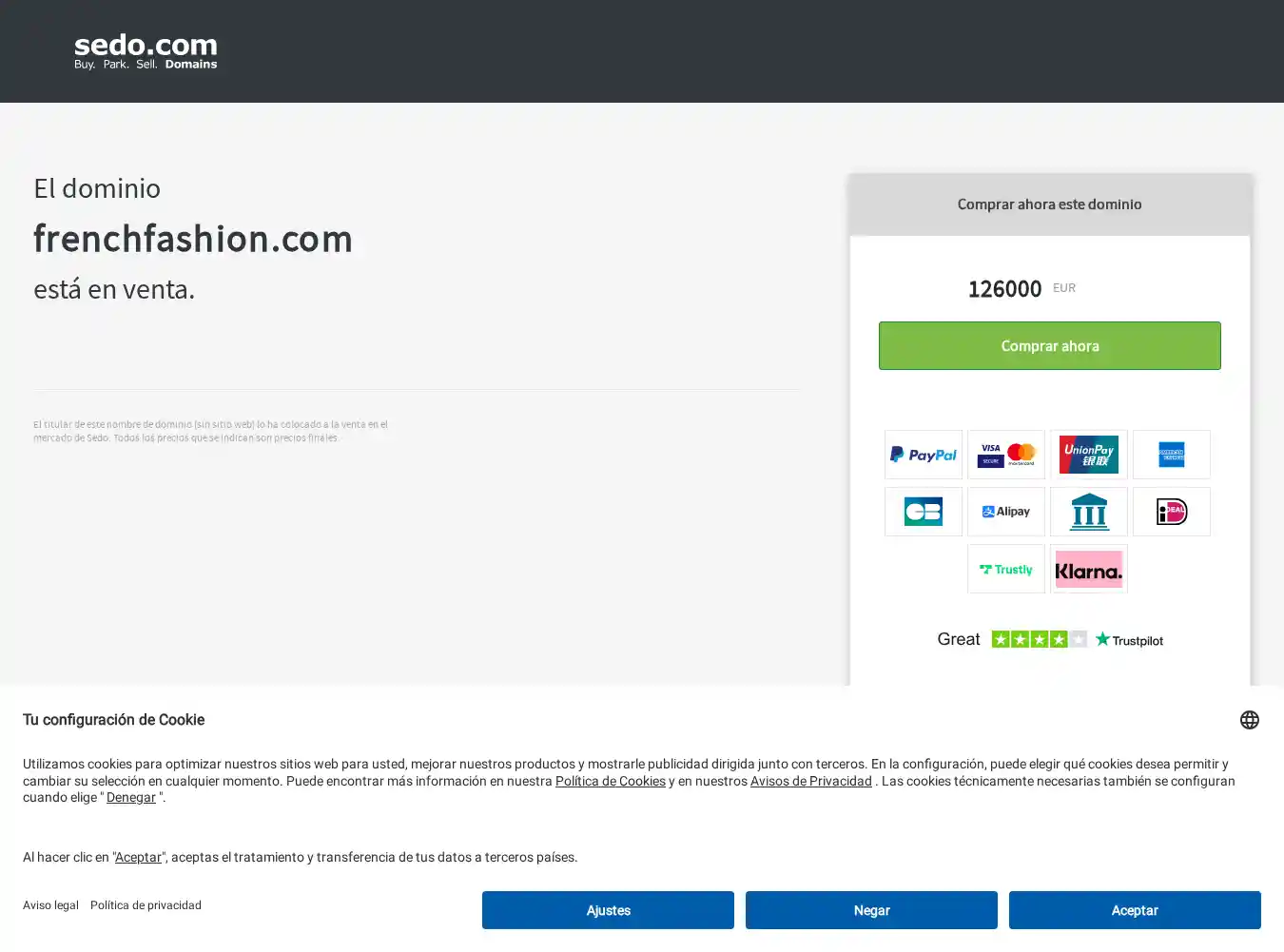Open the language globe selector

point(1250,720)
